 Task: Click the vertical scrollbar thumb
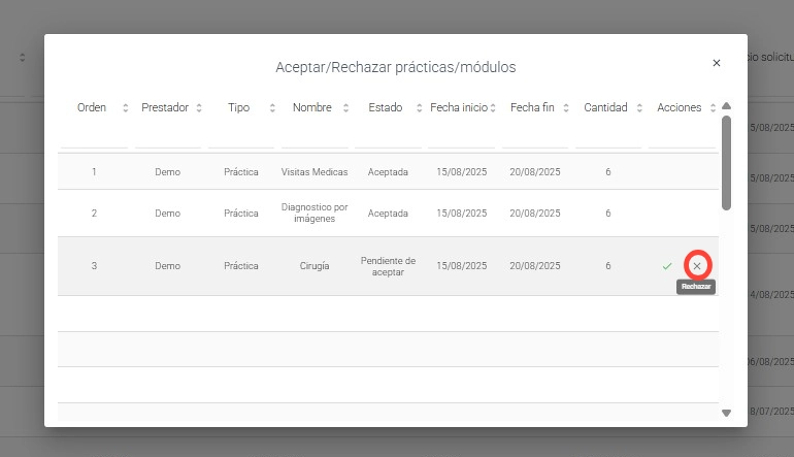click(x=726, y=160)
